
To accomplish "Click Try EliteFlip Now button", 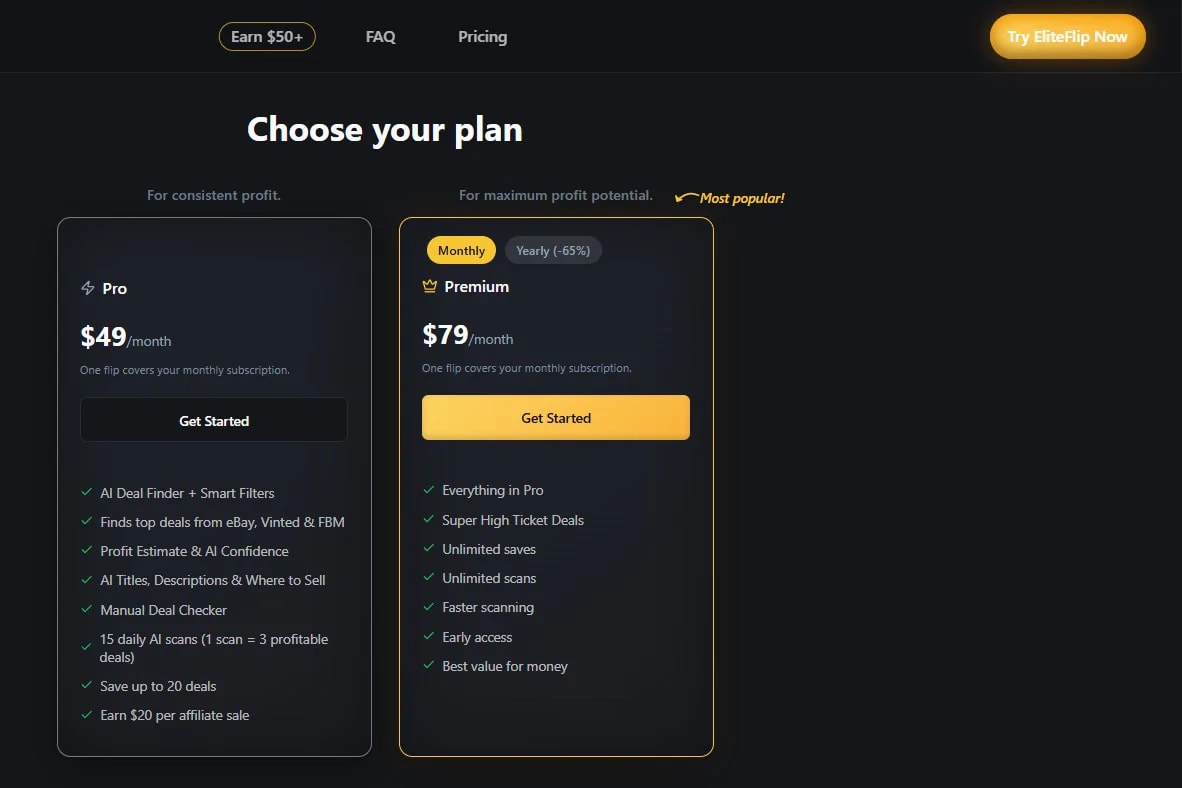I will [x=1067, y=36].
